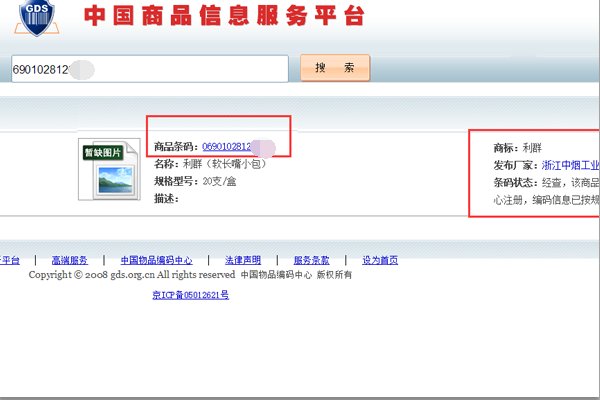The height and width of the screenshot is (400, 600).
Task: Click the orange 搜索 search button
Action: (x=335, y=68)
